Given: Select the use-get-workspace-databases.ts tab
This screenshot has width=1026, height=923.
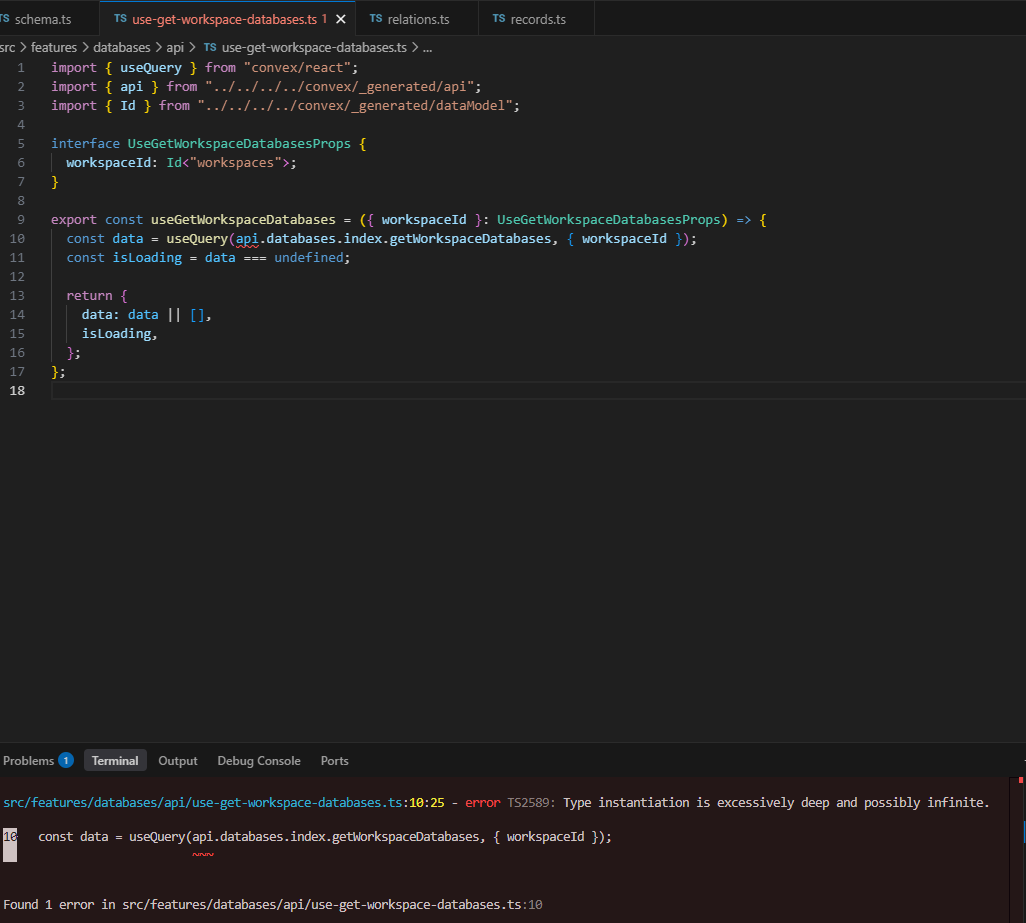Looking at the screenshot, I should point(224,19).
